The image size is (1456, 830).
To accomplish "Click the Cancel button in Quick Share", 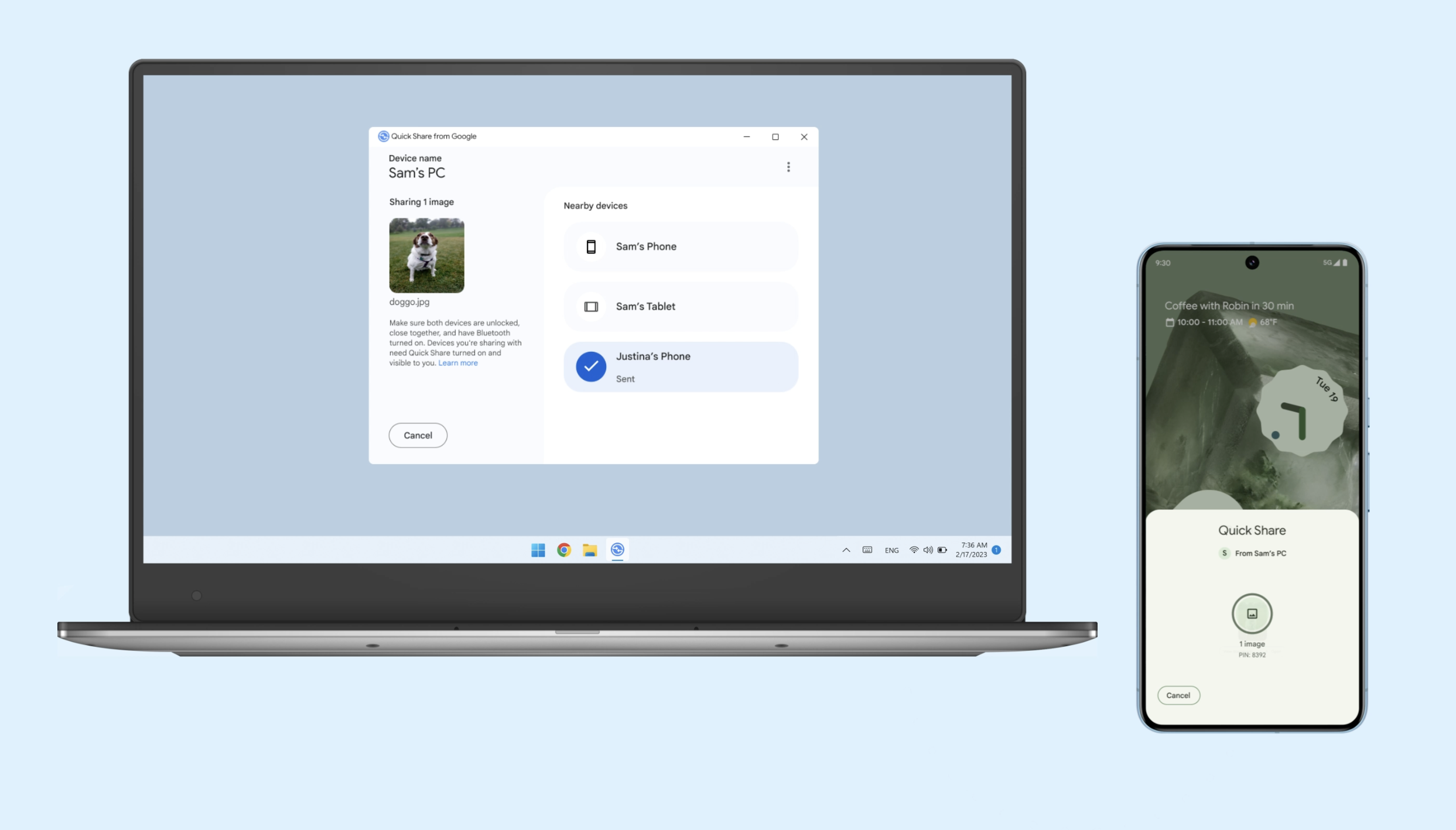I will point(418,435).
